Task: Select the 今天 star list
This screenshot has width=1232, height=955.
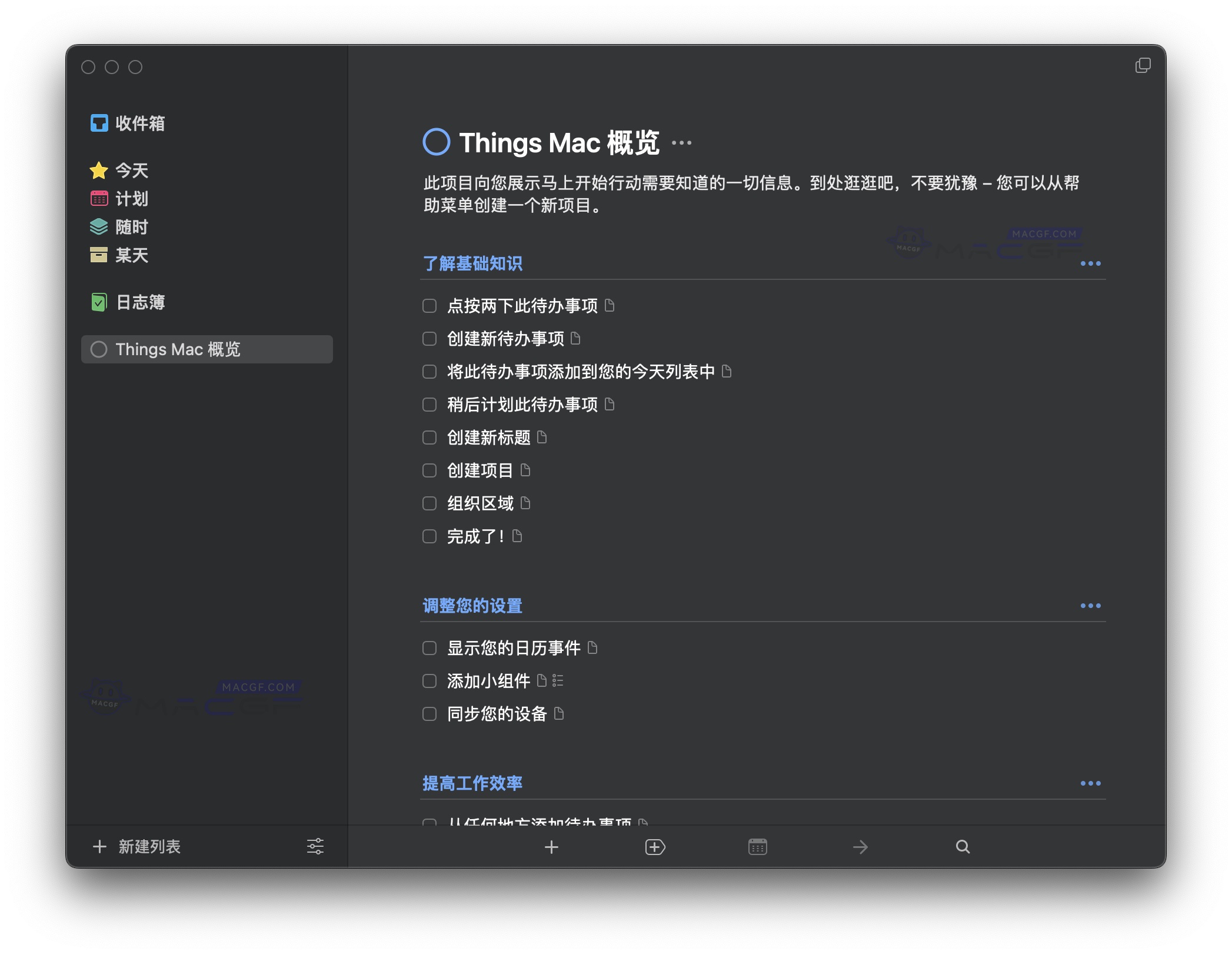Action: [132, 170]
